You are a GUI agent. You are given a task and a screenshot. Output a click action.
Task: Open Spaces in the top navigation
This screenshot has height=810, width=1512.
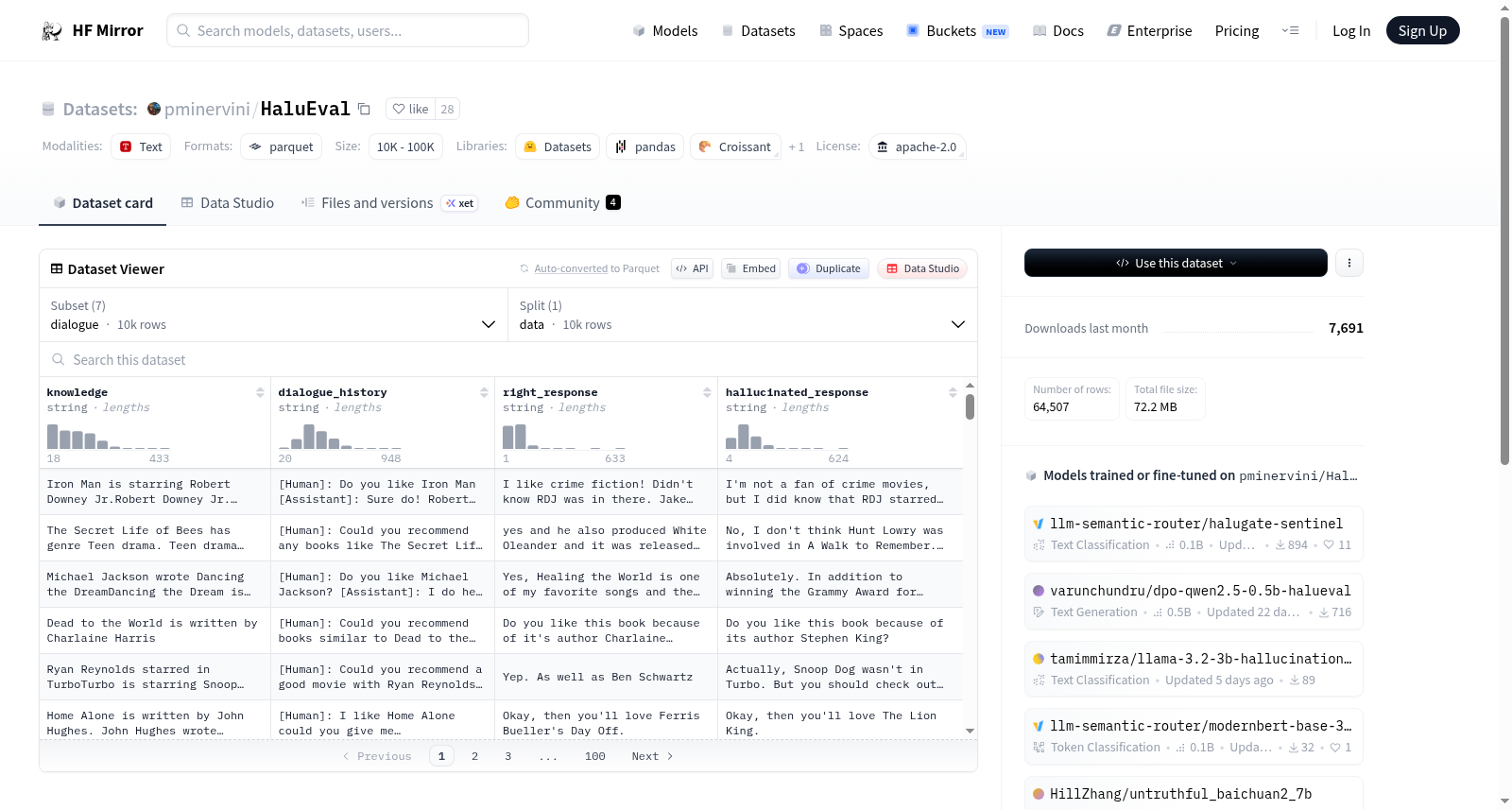click(x=850, y=31)
